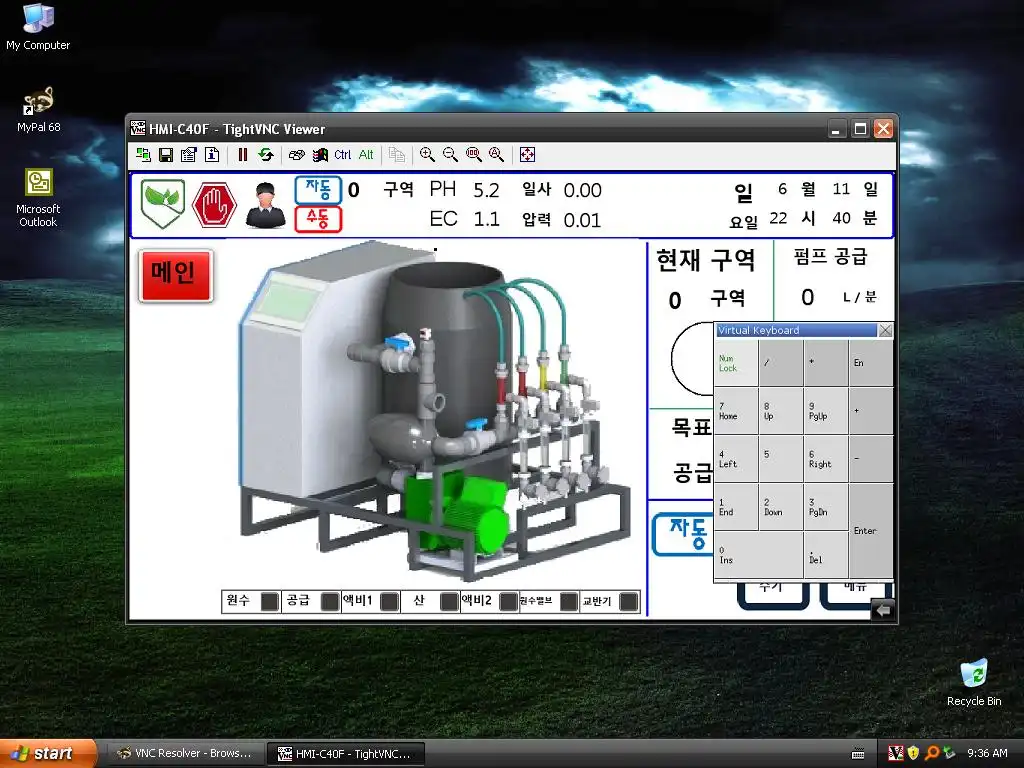Tap the 2 Down key

coord(781,507)
